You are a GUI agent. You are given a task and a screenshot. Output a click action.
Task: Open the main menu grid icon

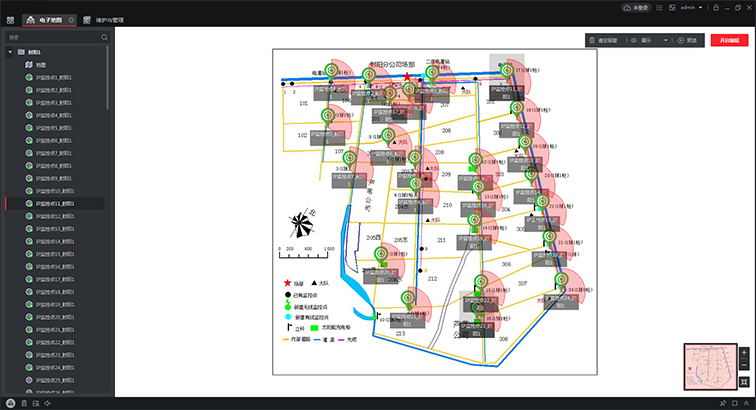pyautogui.click(x=10, y=19)
